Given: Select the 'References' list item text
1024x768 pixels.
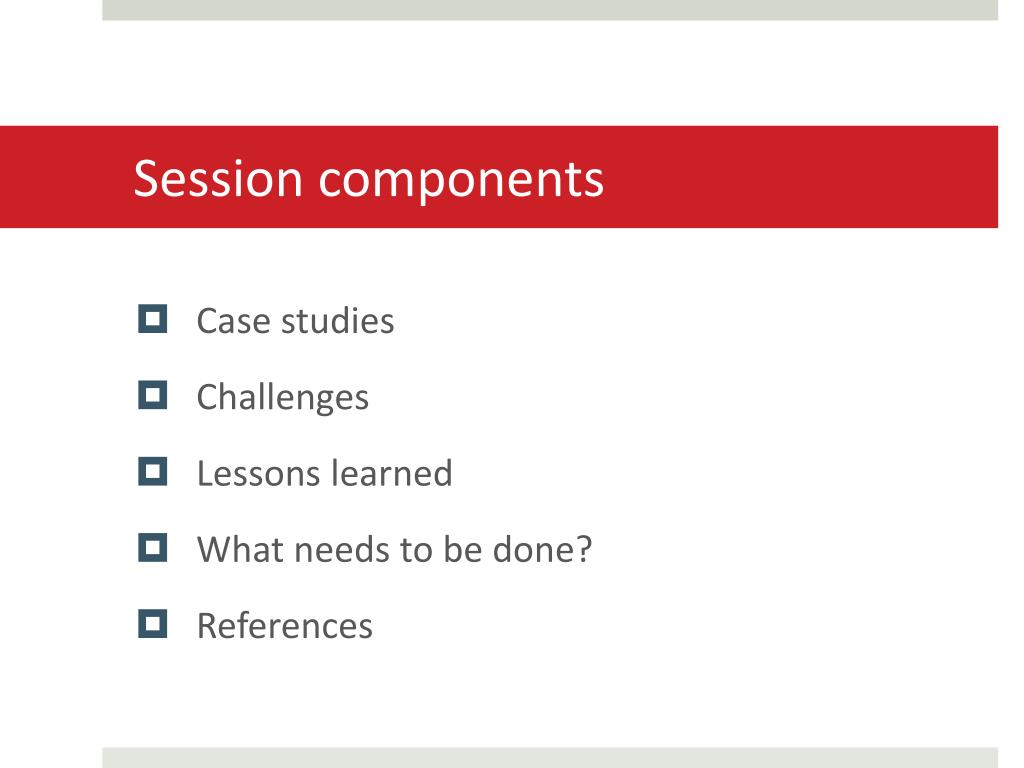Looking at the screenshot, I should point(285,626).
